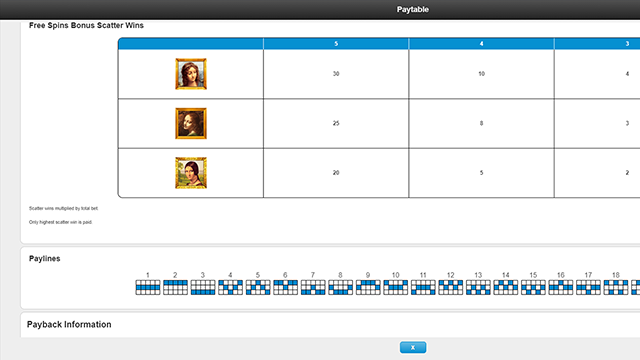Select payline 2 diagram

point(175,287)
